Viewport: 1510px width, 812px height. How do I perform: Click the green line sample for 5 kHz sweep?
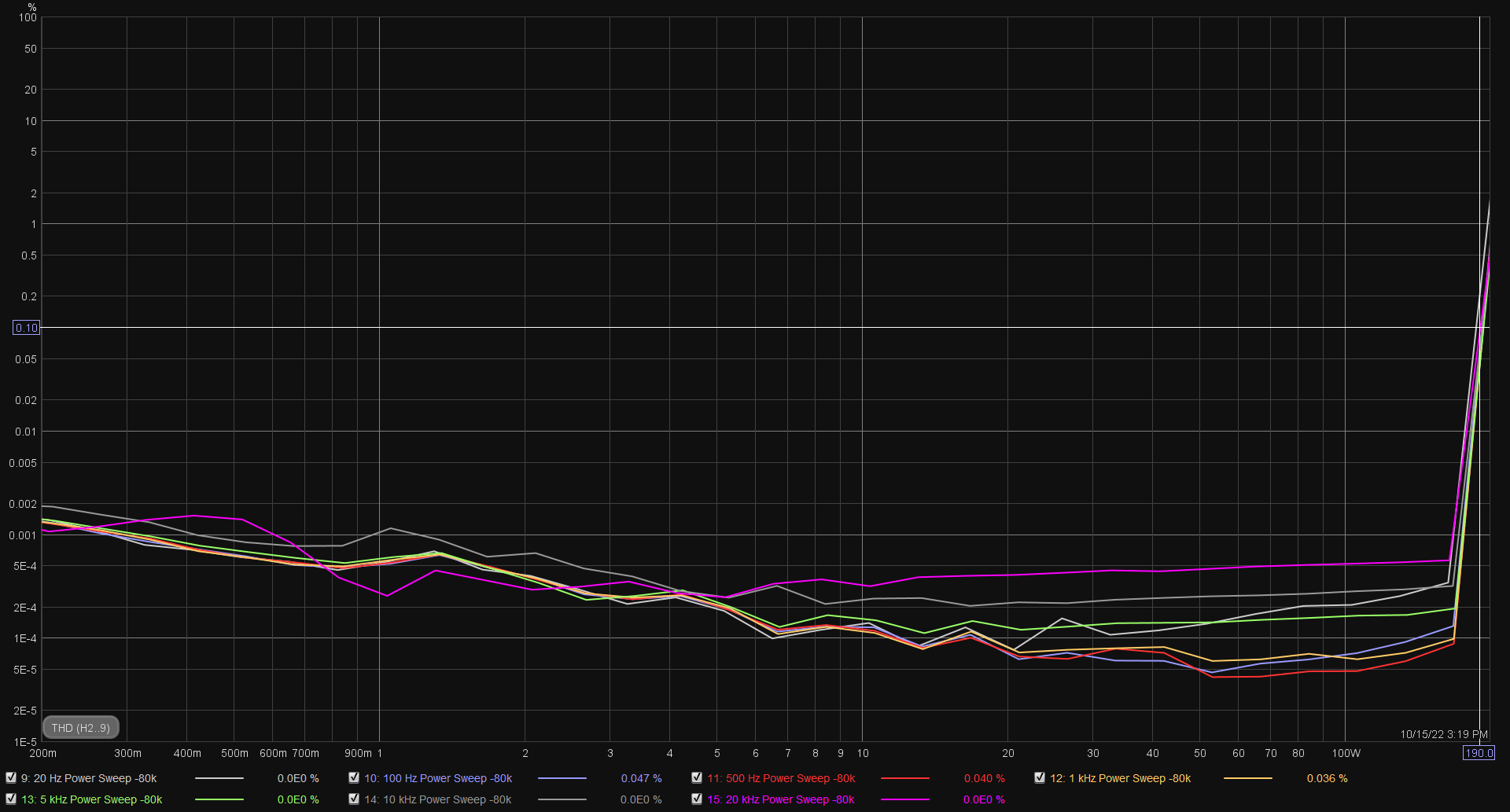[x=219, y=799]
